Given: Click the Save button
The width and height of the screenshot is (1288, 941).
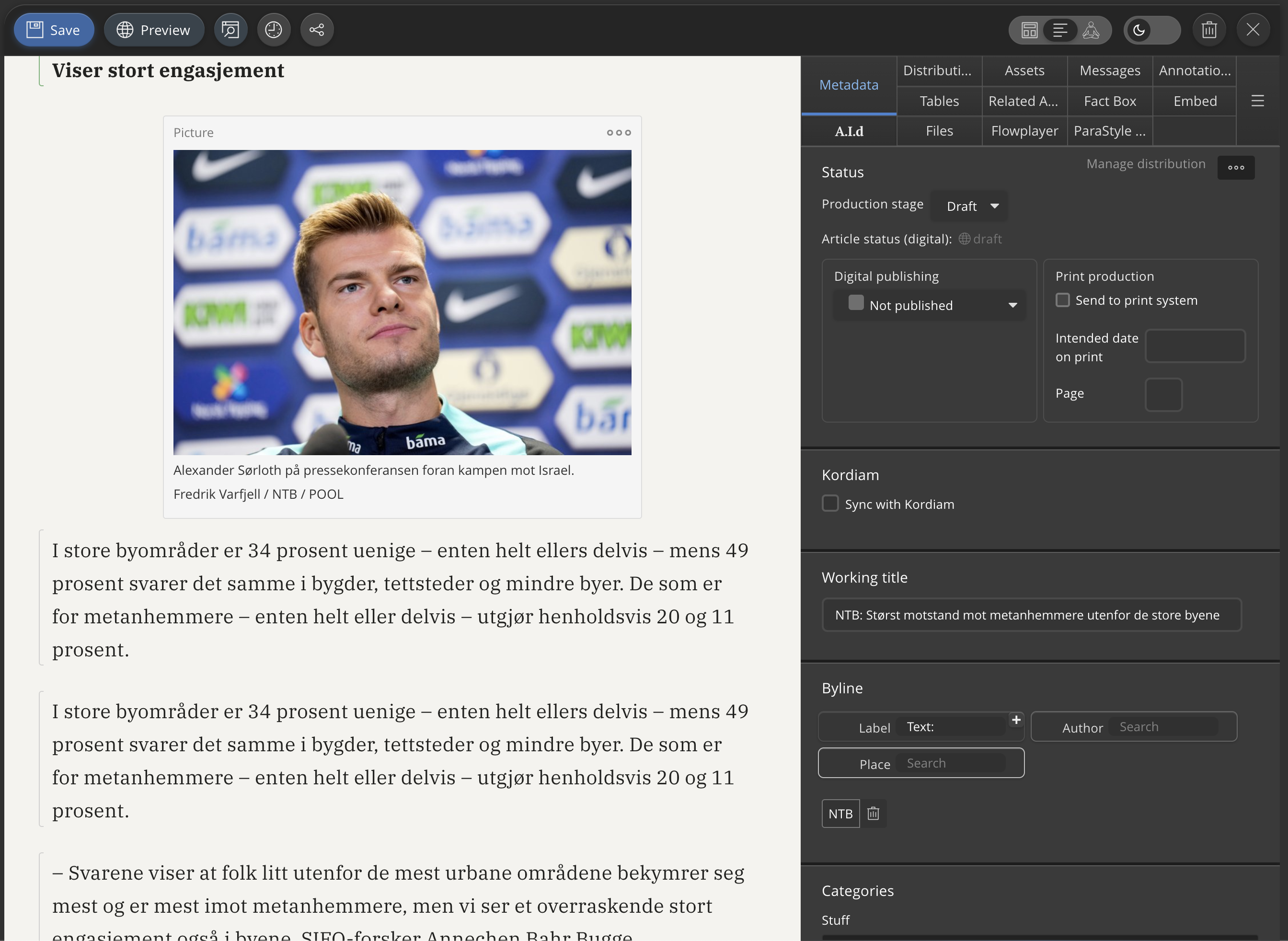Looking at the screenshot, I should [54, 30].
